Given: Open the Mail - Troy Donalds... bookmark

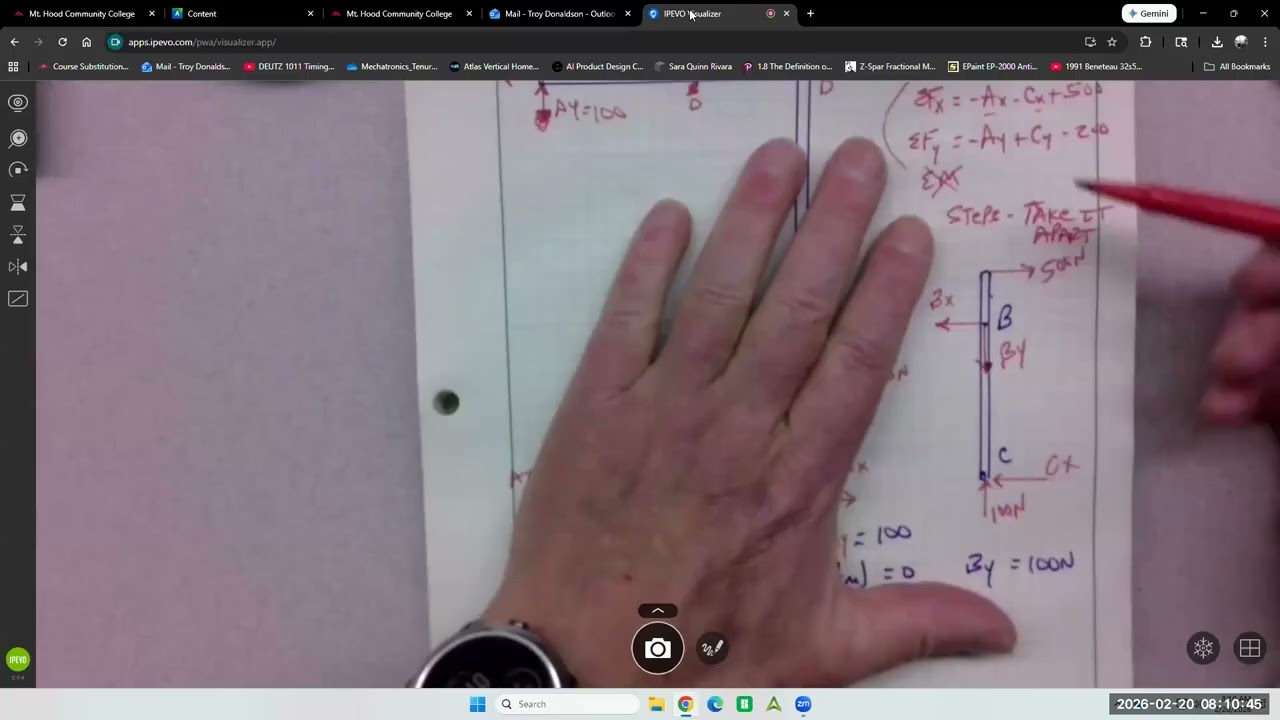Looking at the screenshot, I should point(186,67).
